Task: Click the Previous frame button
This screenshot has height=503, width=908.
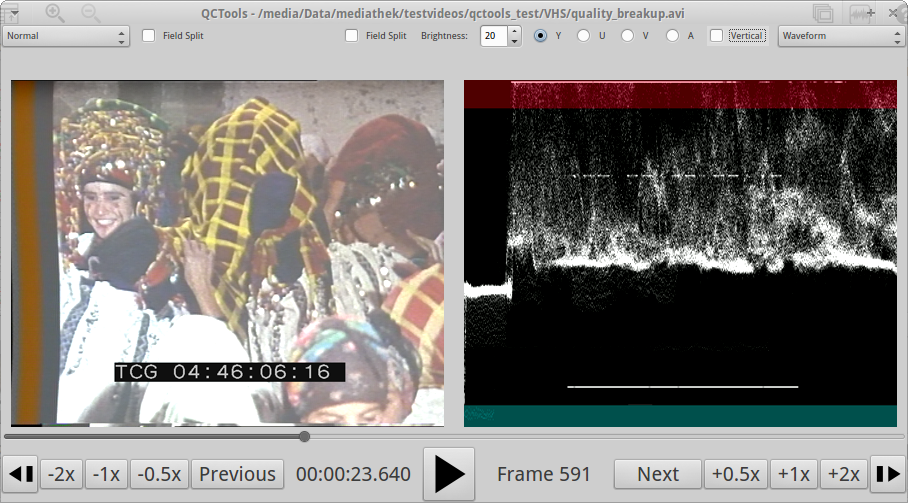Action: pyautogui.click(x=237, y=474)
